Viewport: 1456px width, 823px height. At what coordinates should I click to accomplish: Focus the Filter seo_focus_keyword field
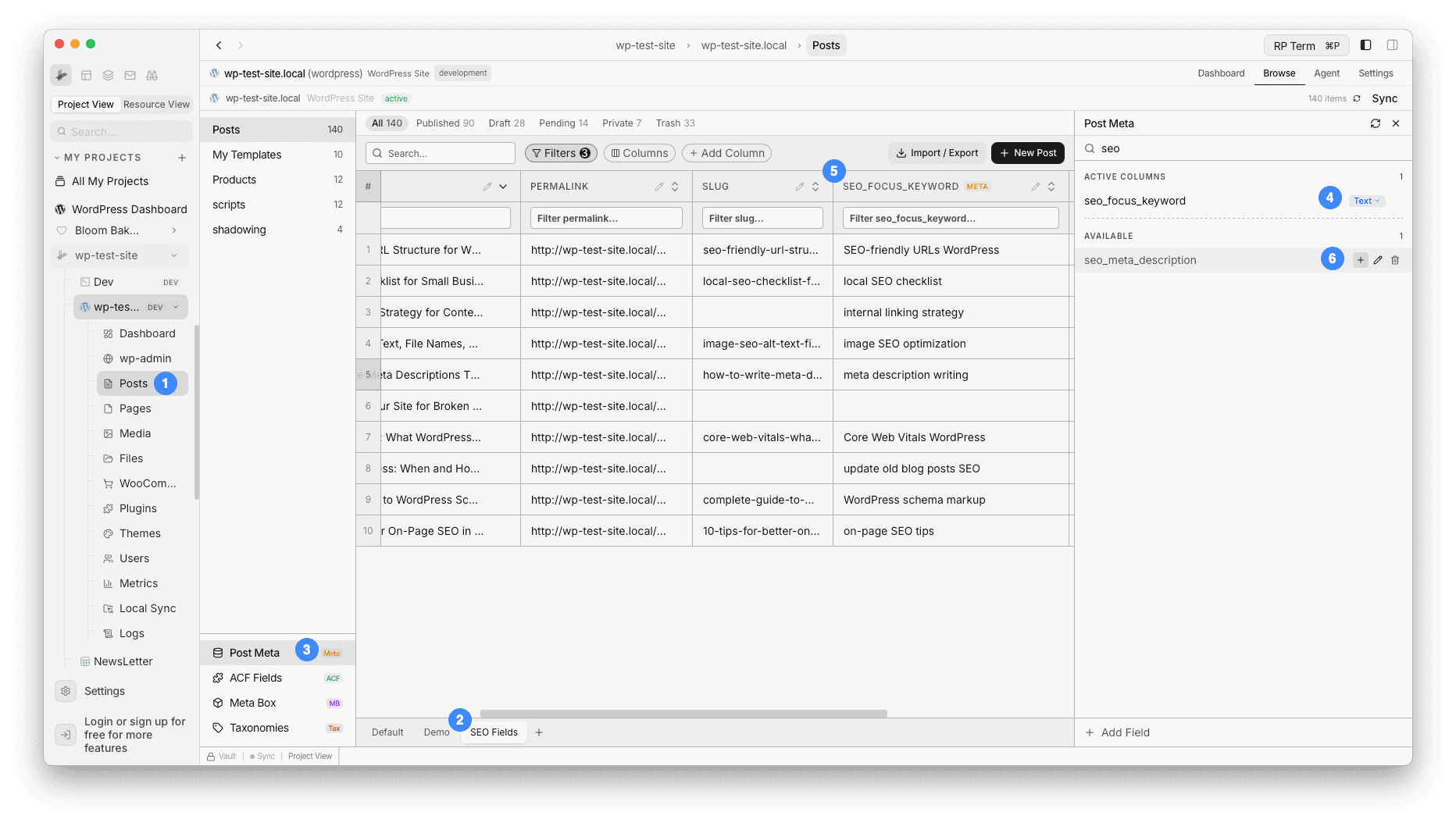951,218
